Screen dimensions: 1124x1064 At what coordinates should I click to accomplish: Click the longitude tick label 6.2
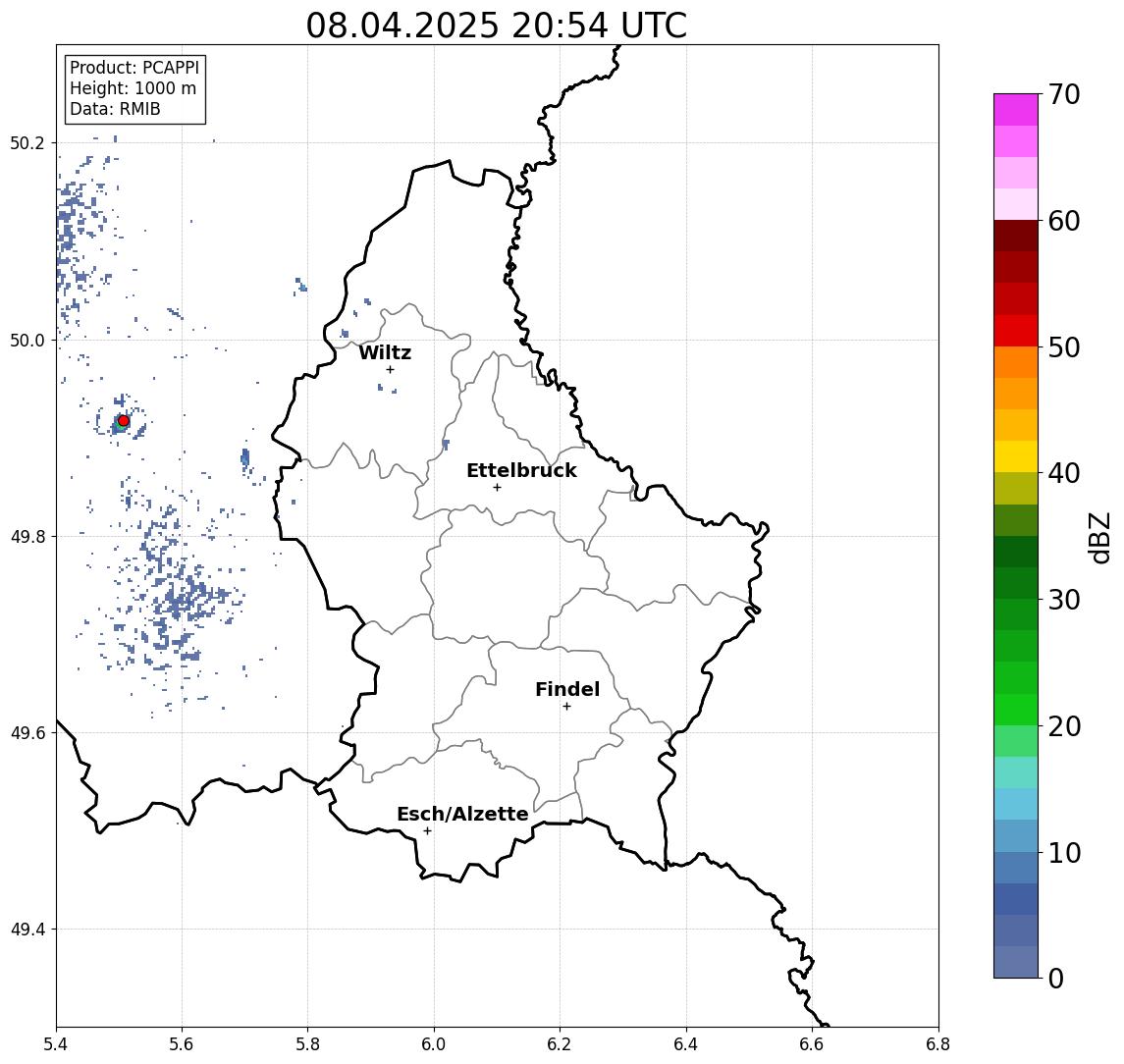[x=560, y=1044]
